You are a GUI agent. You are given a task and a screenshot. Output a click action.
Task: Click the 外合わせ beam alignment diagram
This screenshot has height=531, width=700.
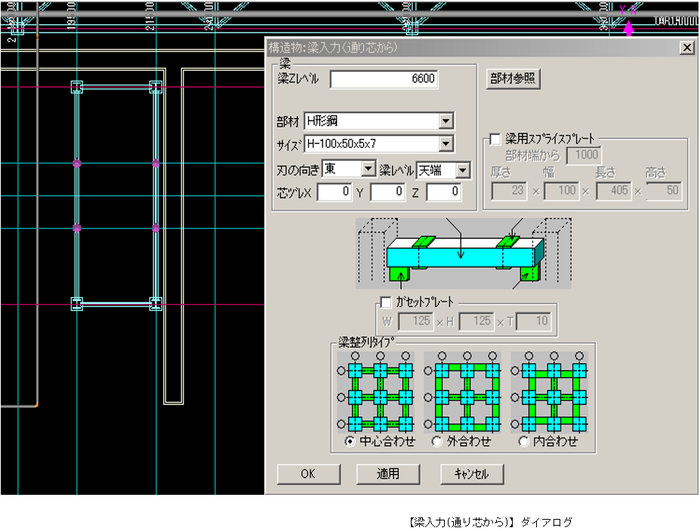point(465,392)
